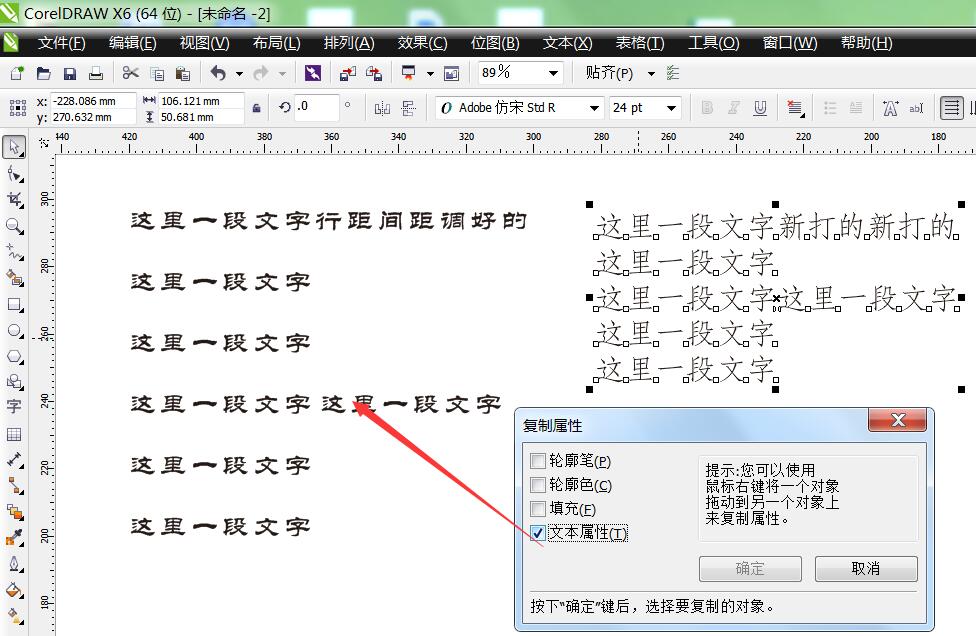Click the Edit text ab| icon

click(916, 108)
